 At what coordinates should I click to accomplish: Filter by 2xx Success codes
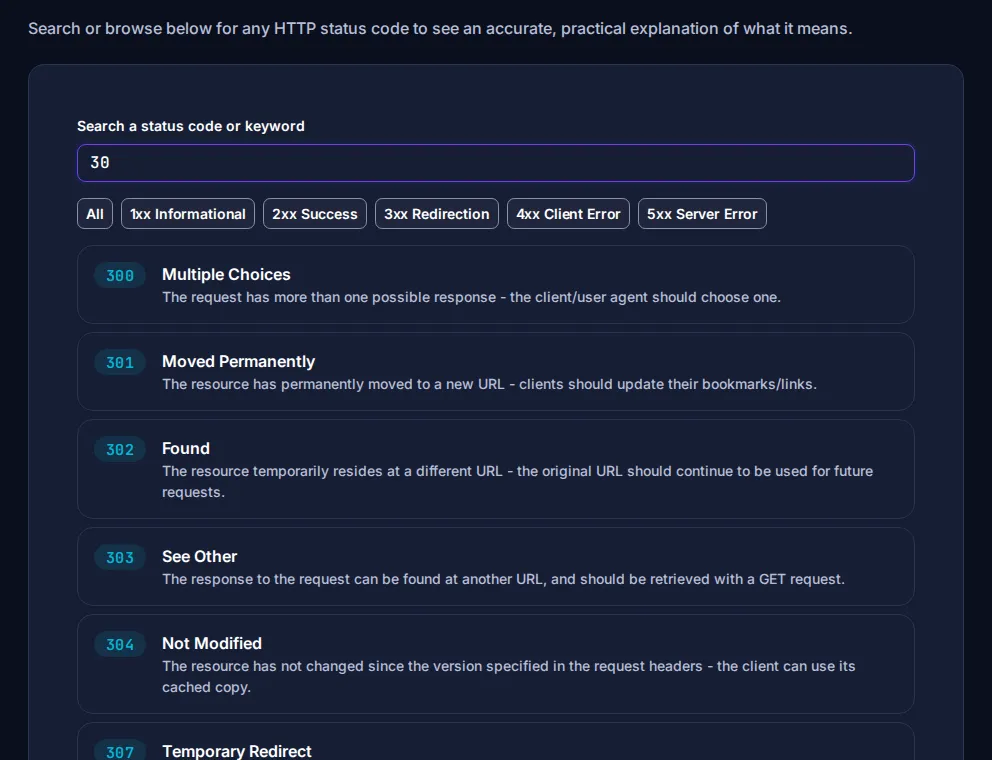(315, 214)
